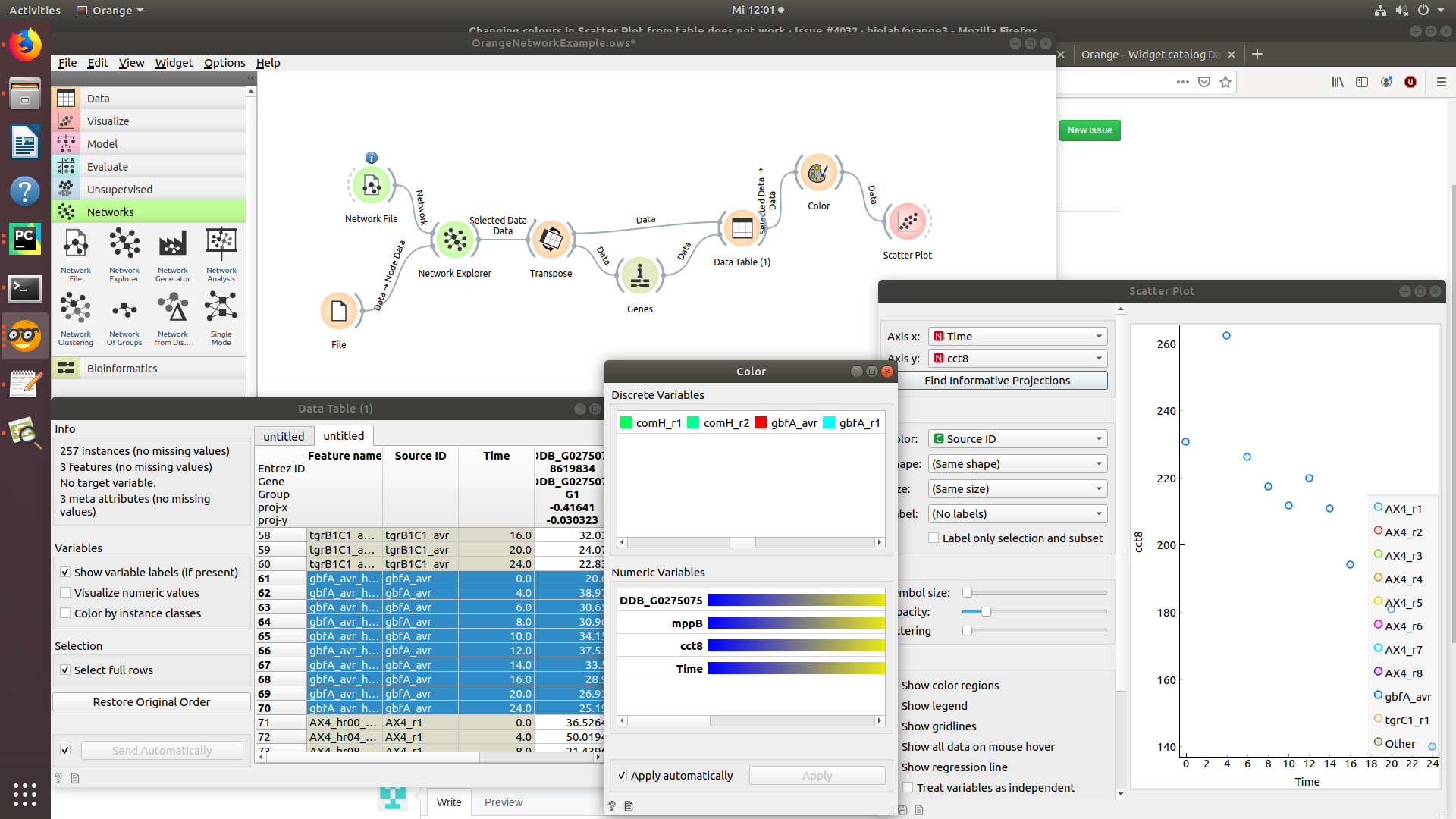The height and width of the screenshot is (819, 1456).
Task: Open the Genes node on canvas
Action: (x=639, y=276)
